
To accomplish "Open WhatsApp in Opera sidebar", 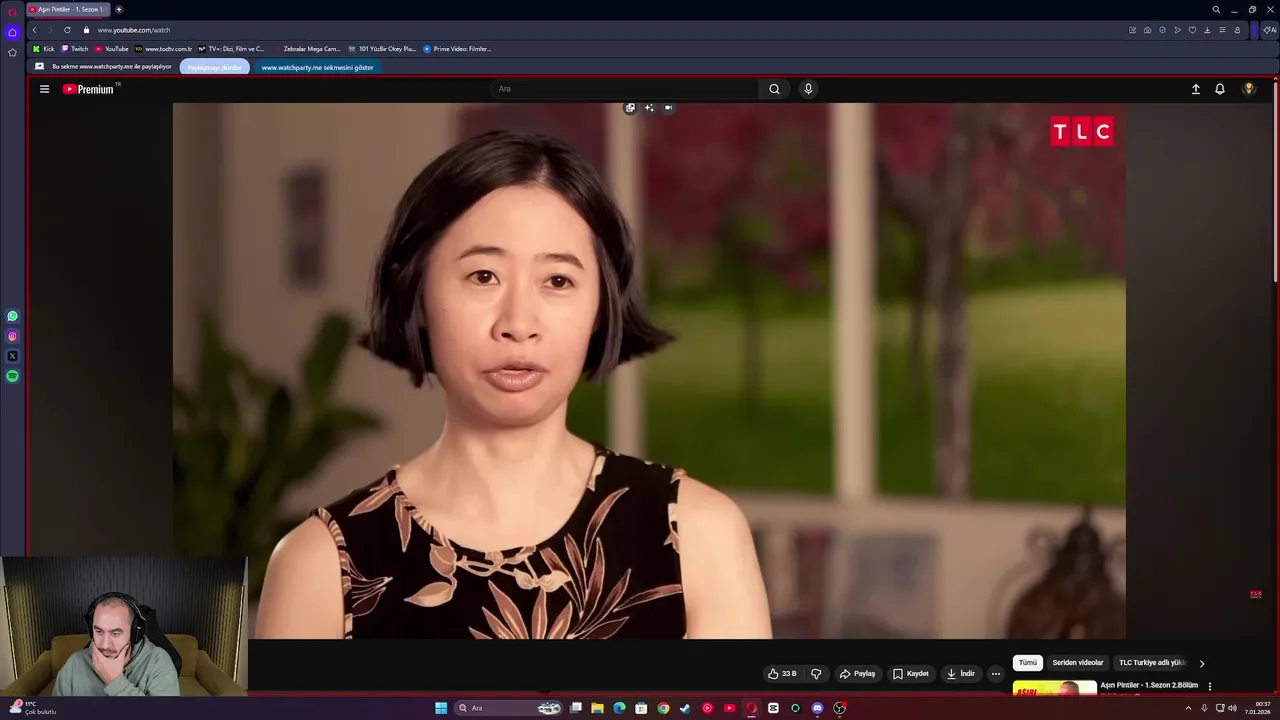I will click(x=12, y=316).
